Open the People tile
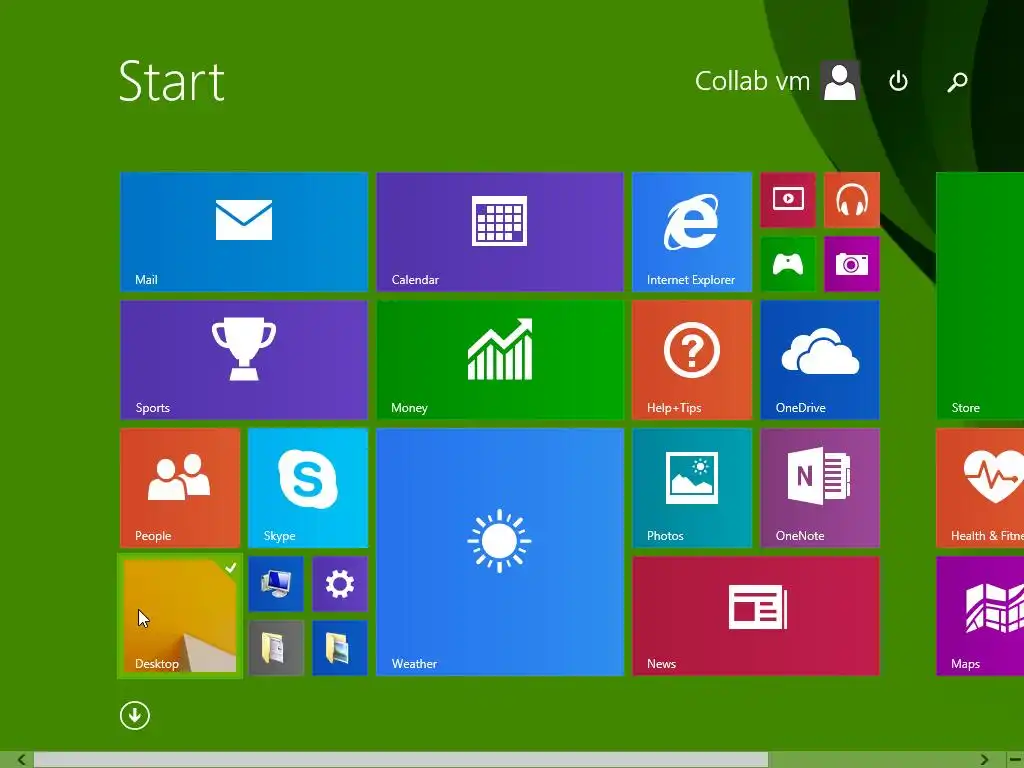 [180, 487]
